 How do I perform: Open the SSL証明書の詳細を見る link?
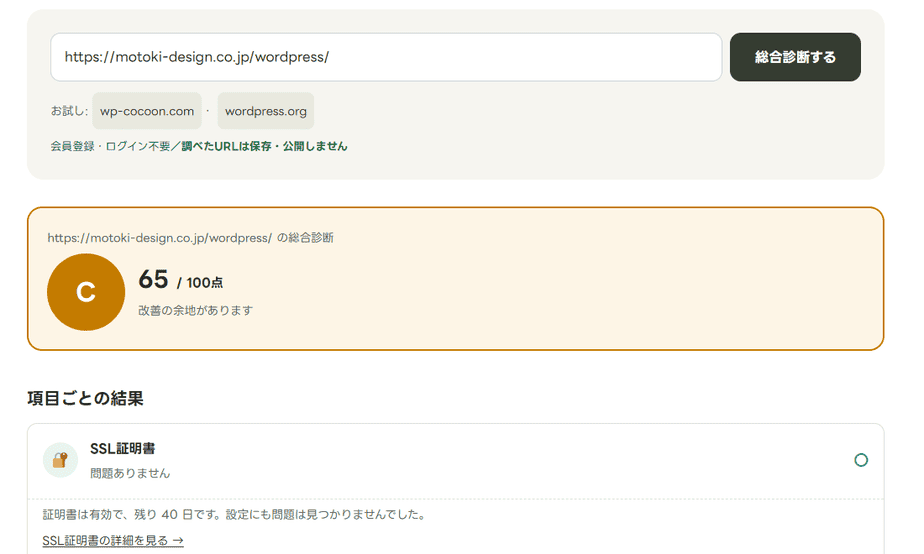coord(113,540)
